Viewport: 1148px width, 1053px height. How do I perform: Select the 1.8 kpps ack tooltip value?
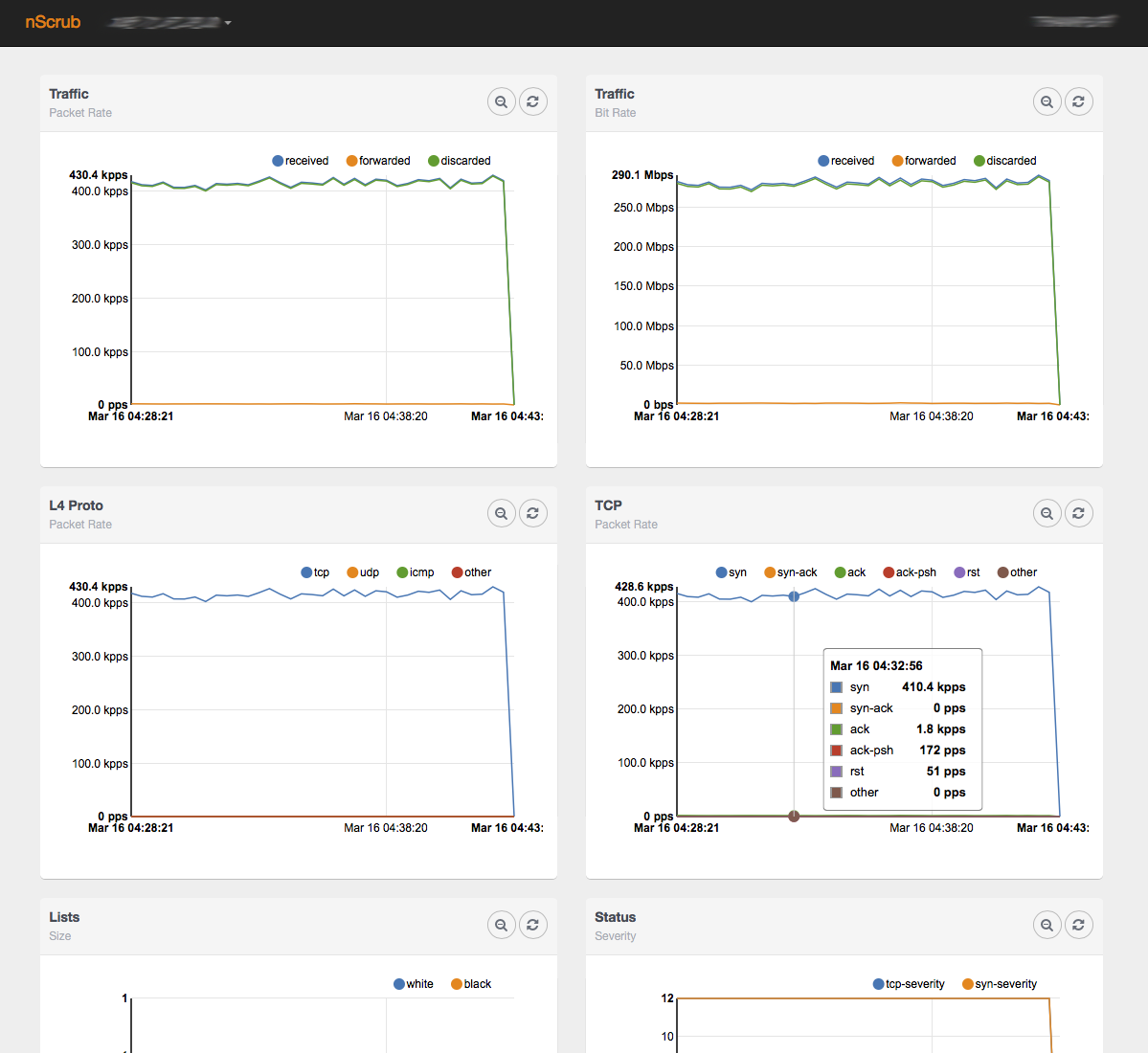941,728
